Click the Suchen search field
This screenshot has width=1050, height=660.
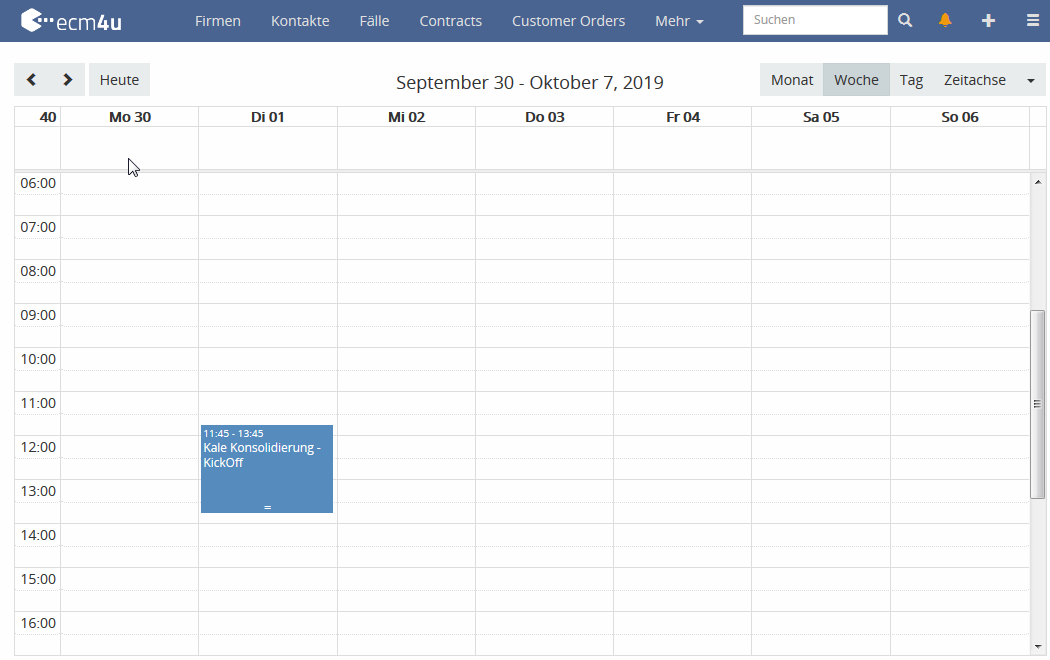tap(814, 20)
